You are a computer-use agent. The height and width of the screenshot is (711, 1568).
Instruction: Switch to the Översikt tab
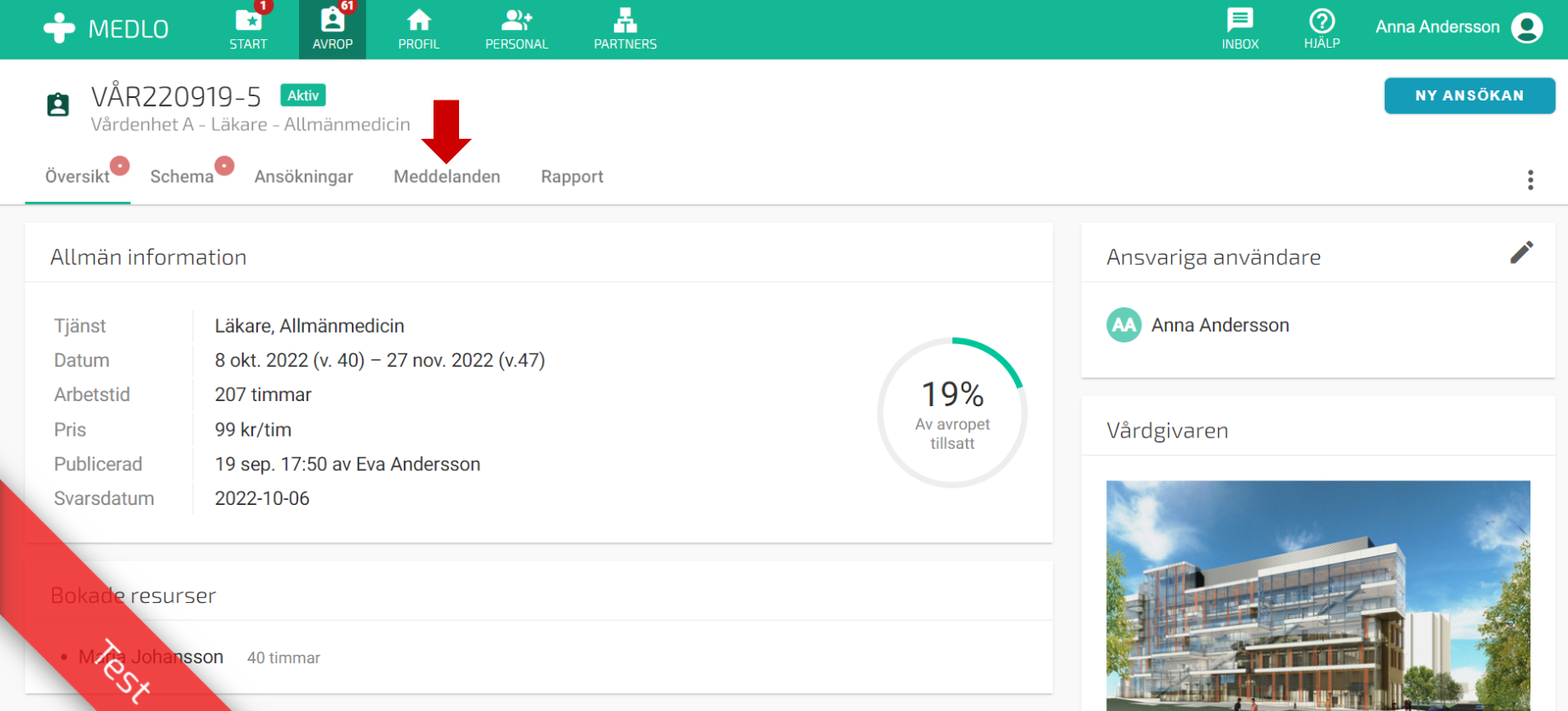coord(78,176)
